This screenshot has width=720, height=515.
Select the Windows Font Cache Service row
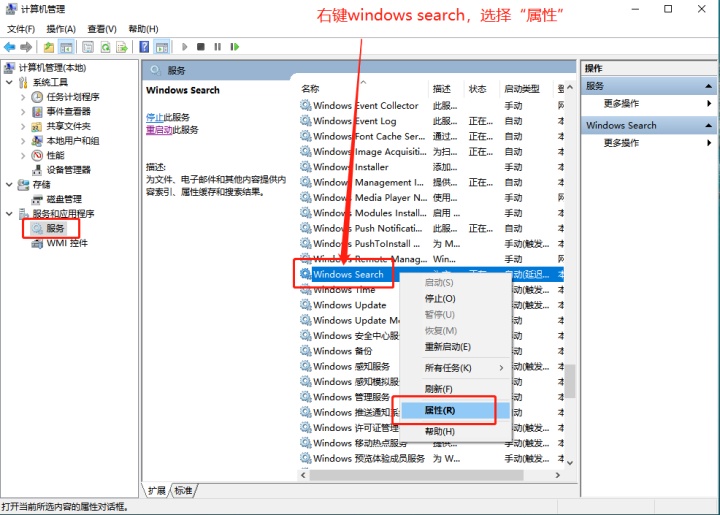pyautogui.click(x=369, y=136)
